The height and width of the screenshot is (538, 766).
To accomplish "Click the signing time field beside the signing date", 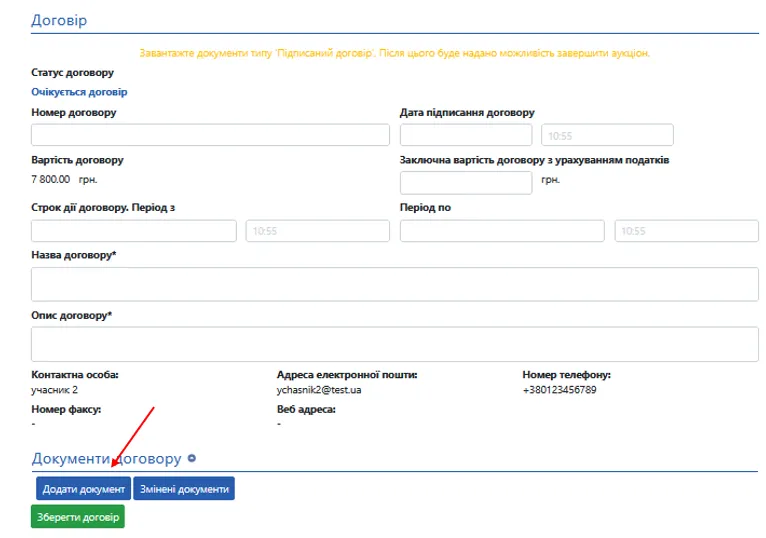I will click(x=607, y=135).
